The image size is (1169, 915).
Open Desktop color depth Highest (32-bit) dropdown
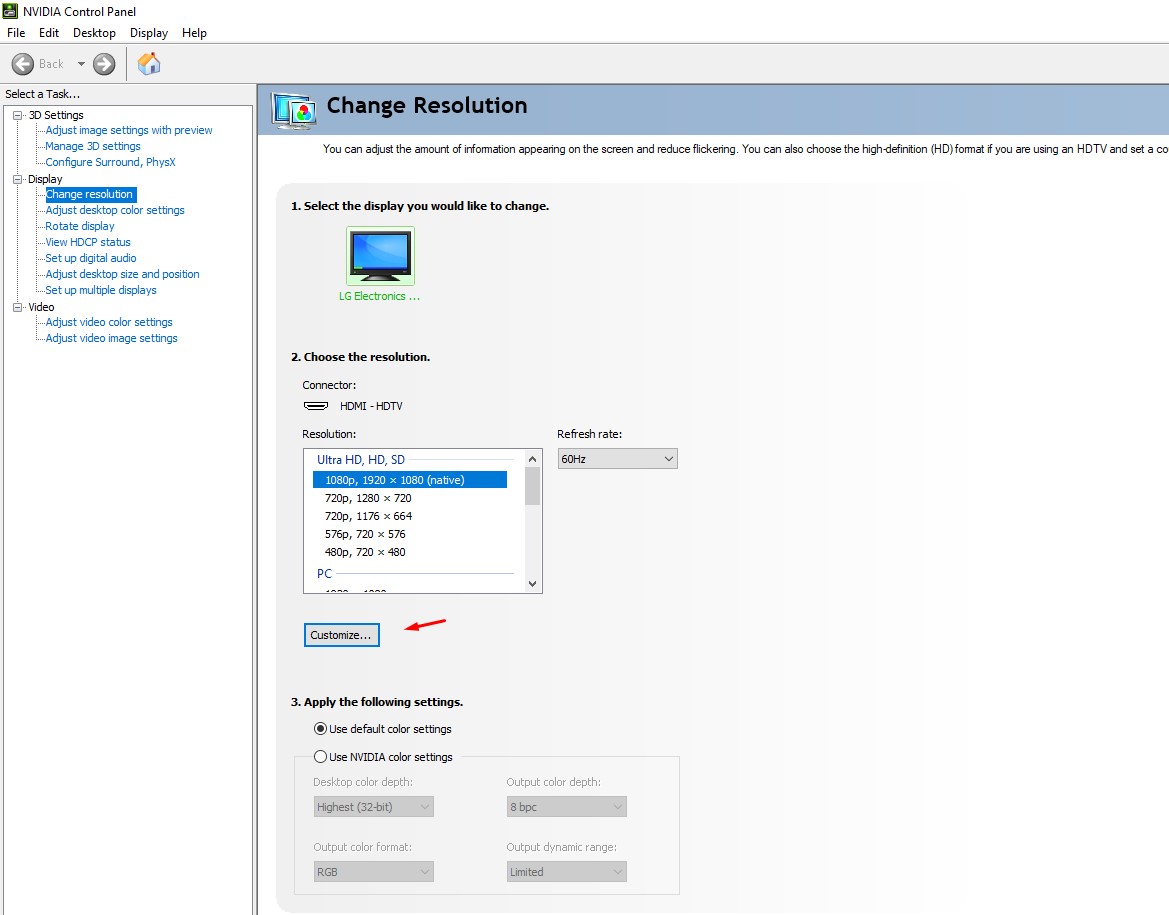tap(374, 807)
